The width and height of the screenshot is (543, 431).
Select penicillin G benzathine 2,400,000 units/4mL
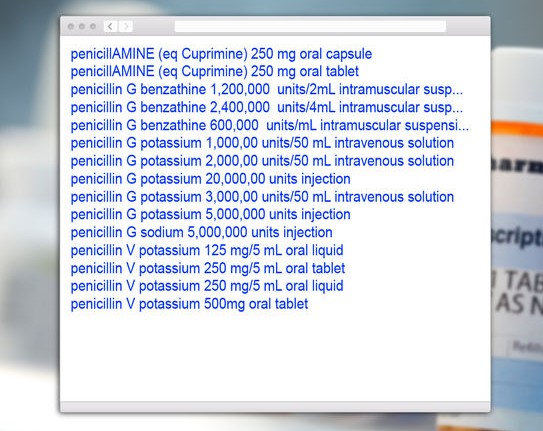coord(267,107)
